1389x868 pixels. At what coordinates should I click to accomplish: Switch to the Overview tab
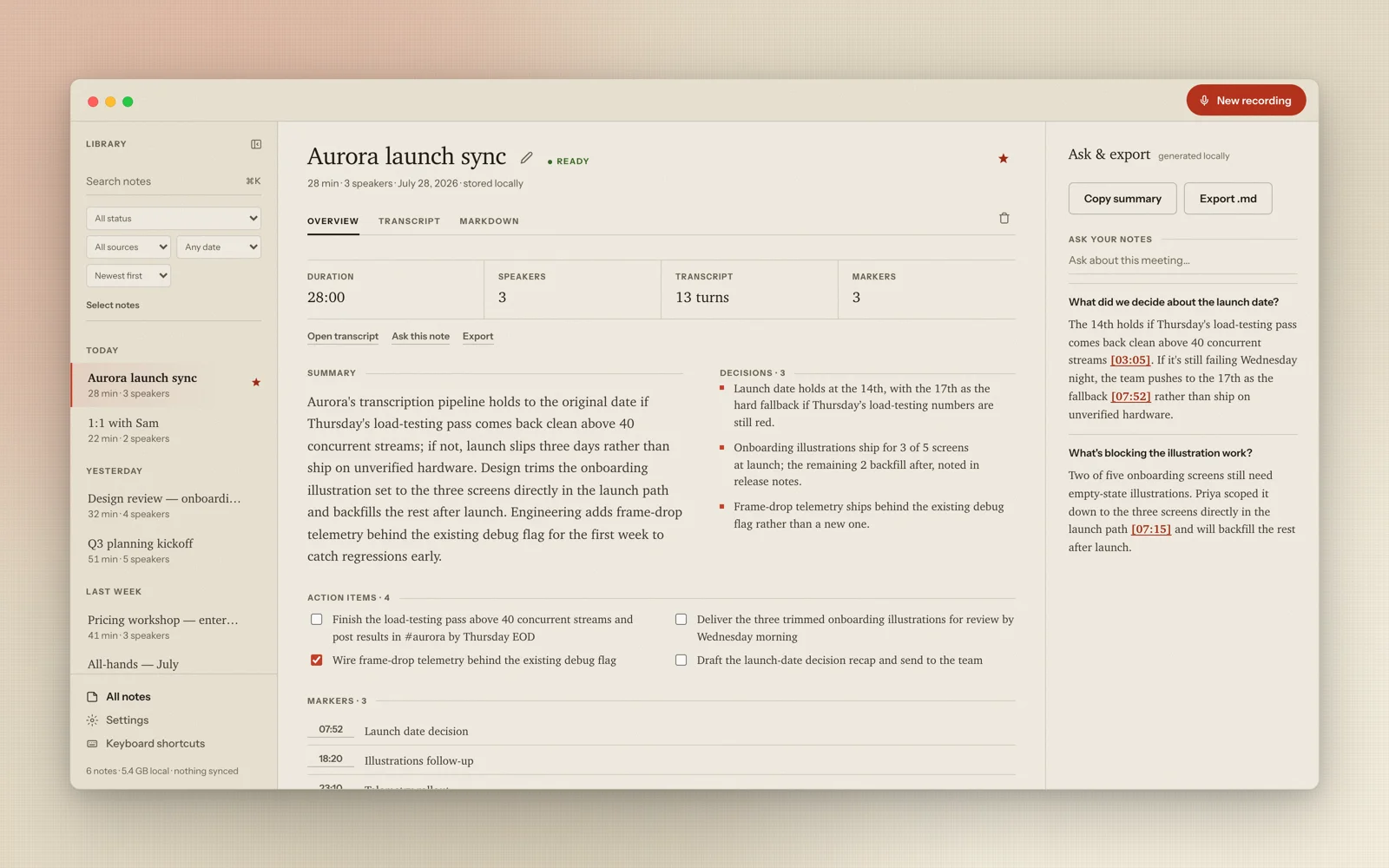coord(332,221)
